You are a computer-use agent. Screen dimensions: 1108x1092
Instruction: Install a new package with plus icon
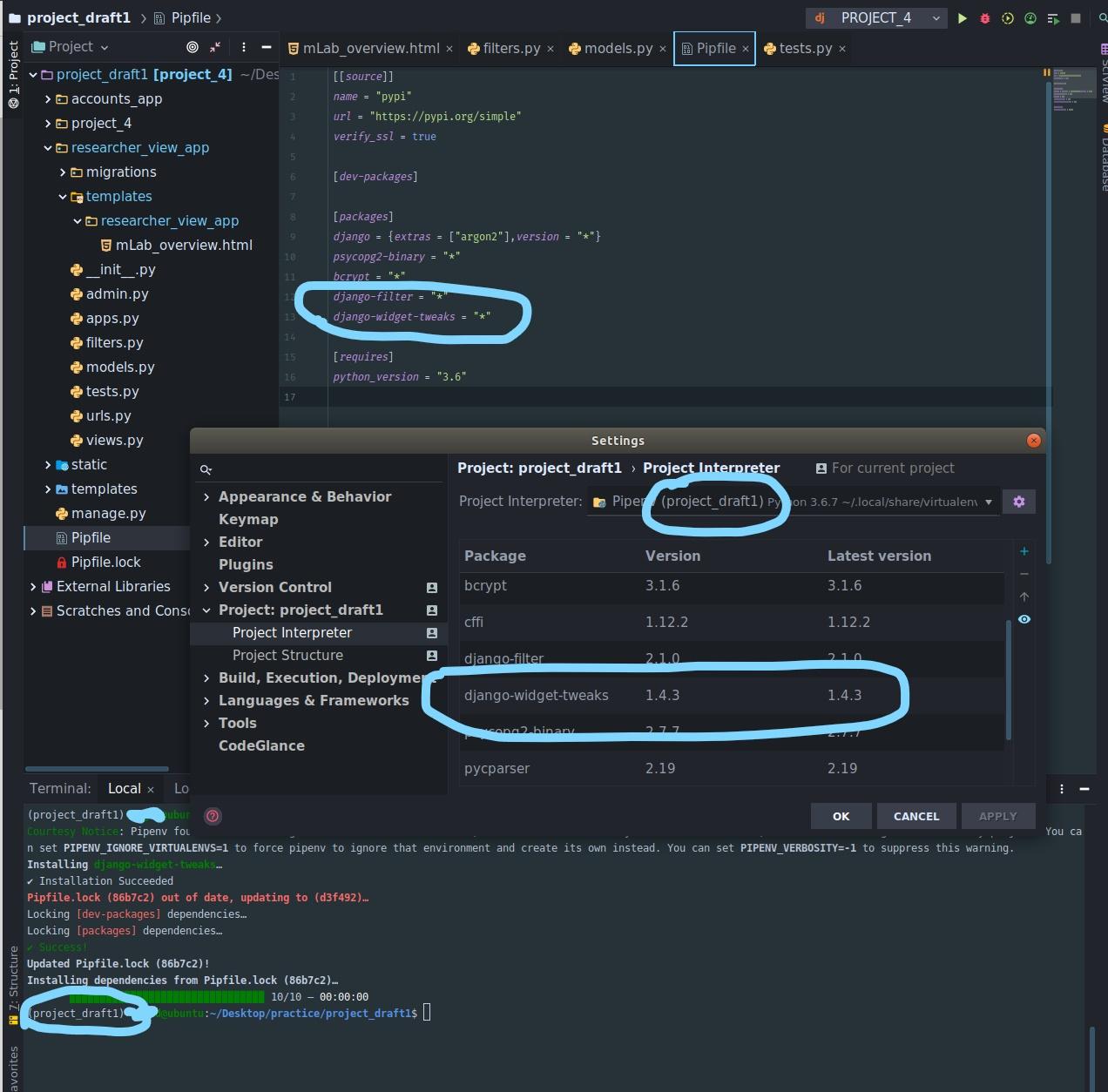(x=1024, y=551)
